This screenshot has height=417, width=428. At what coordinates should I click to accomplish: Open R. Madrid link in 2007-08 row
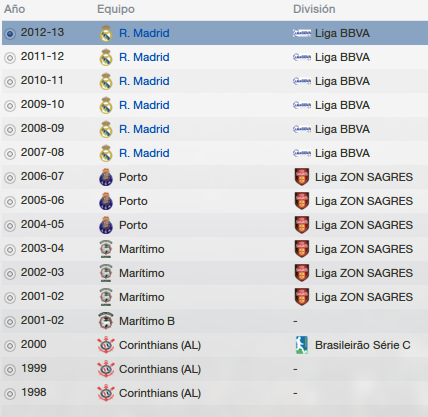[x=144, y=153]
